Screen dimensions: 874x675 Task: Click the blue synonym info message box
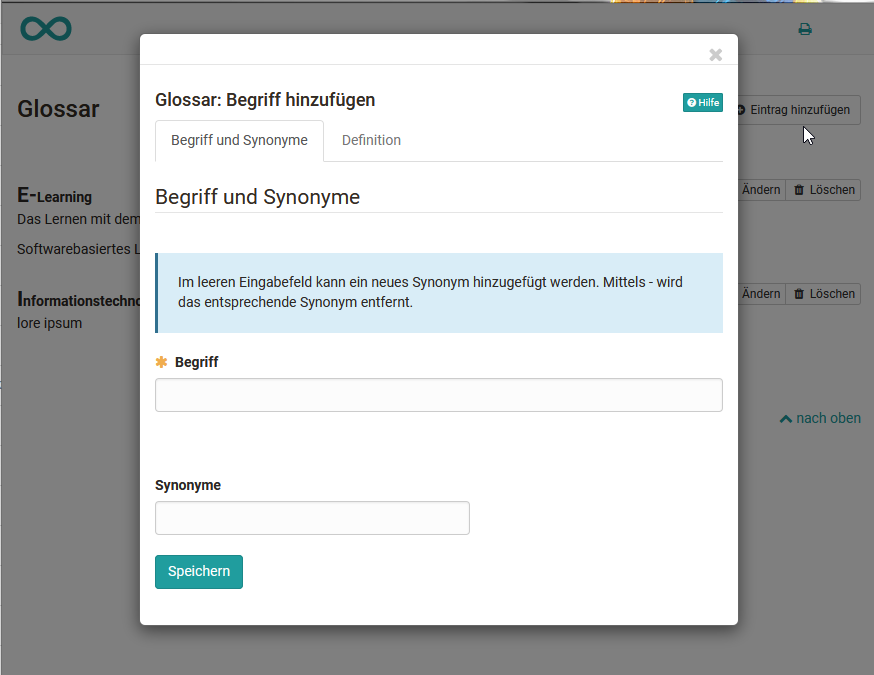[x=439, y=292]
